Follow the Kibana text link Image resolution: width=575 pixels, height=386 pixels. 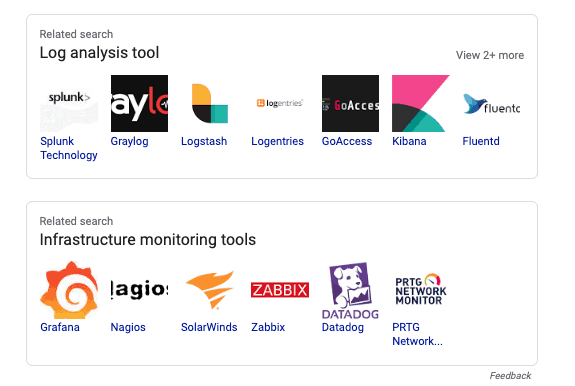pyautogui.click(x=409, y=141)
